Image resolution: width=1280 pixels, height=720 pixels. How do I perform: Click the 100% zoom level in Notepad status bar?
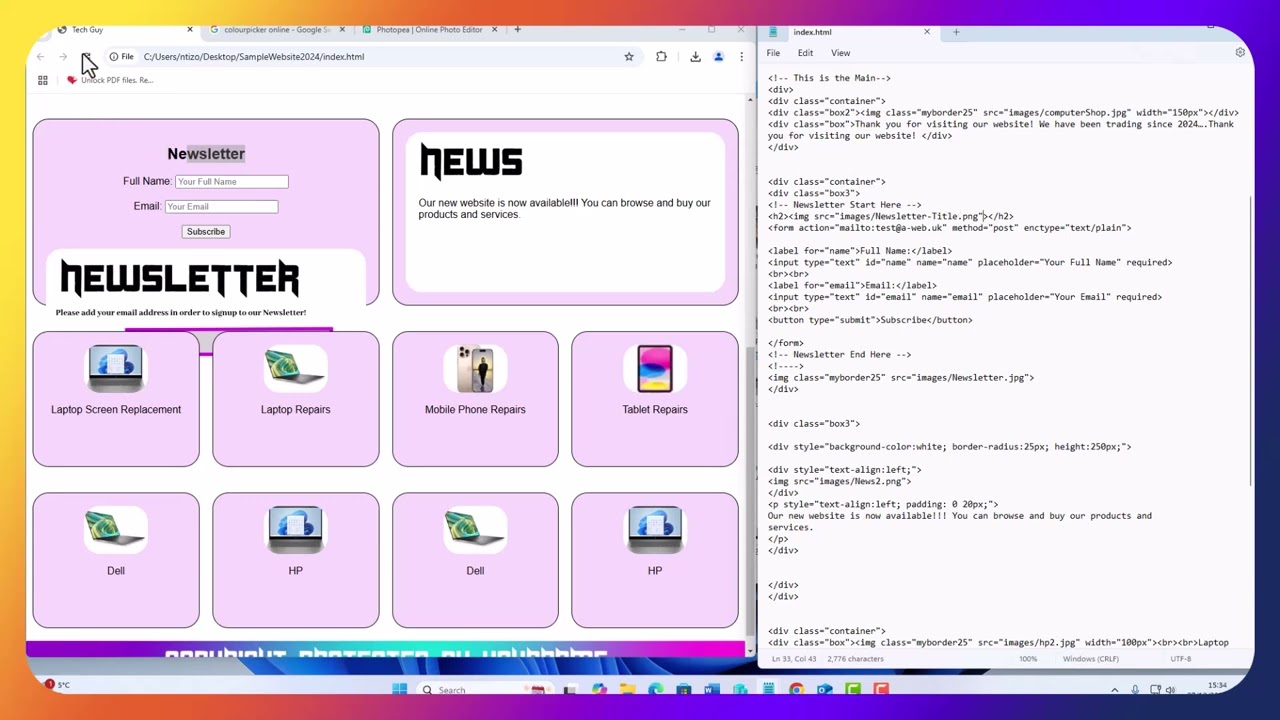pos(1028,659)
